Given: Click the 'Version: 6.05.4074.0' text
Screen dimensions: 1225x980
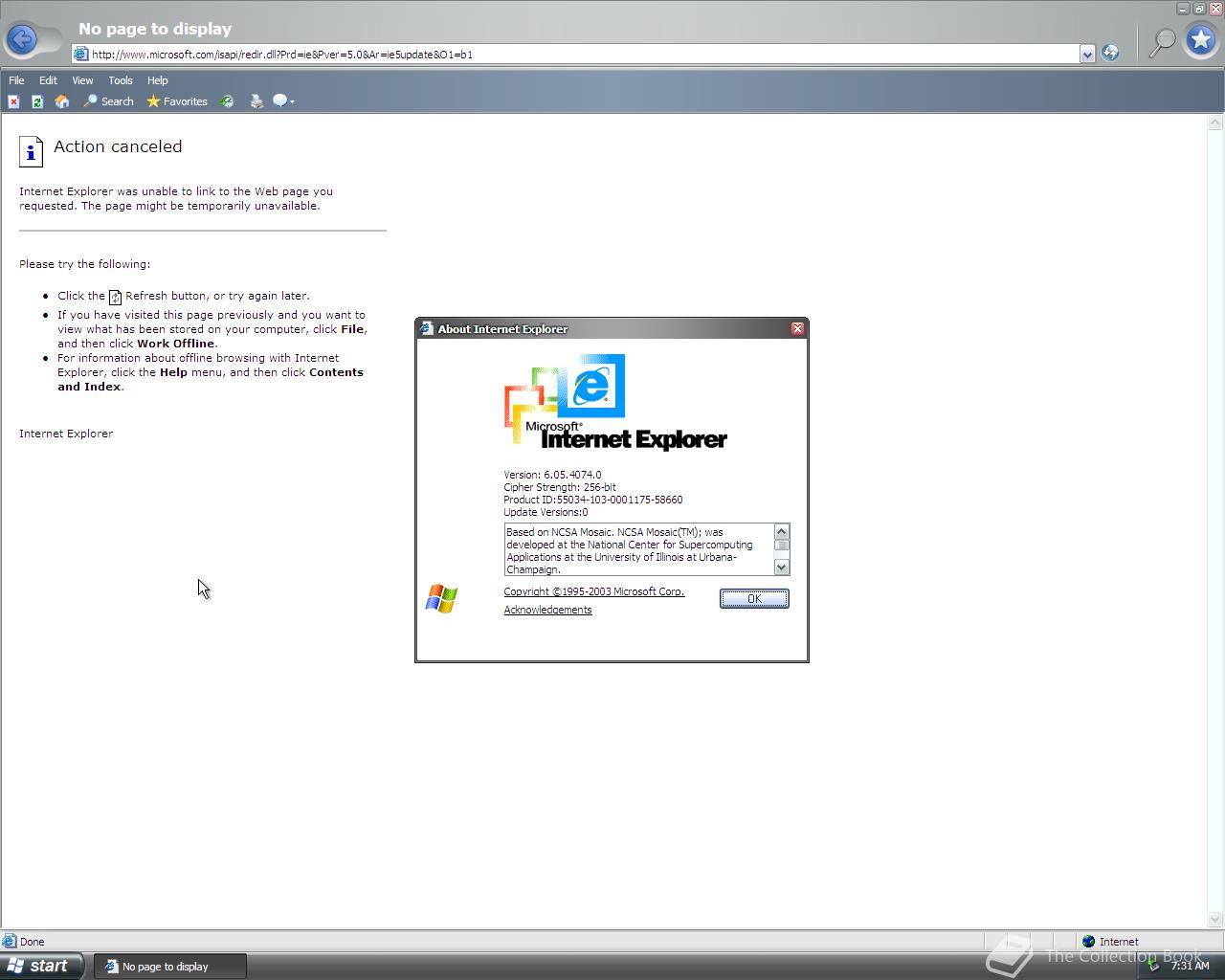Looking at the screenshot, I should (552, 475).
